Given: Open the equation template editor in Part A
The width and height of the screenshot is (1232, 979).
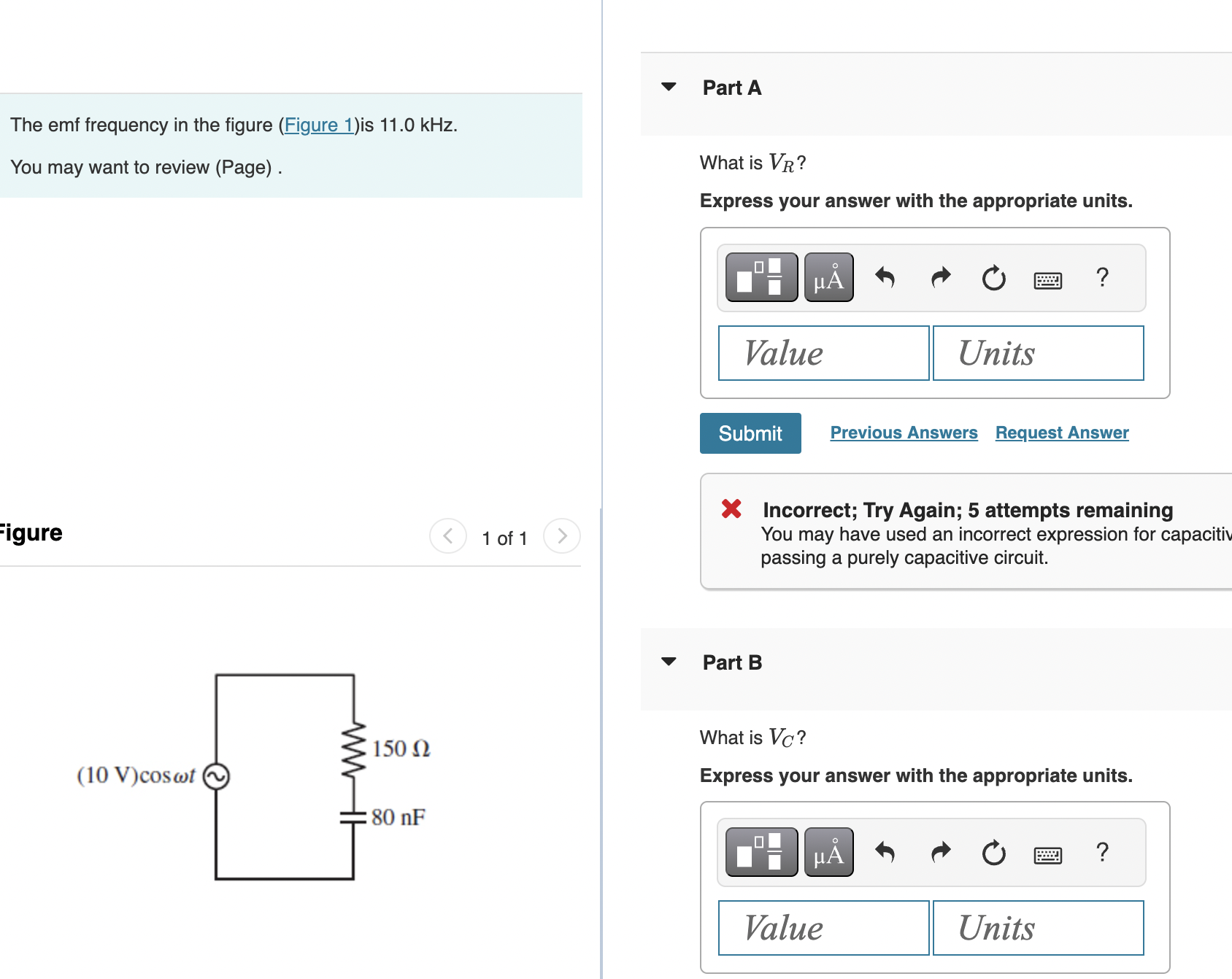Looking at the screenshot, I should tap(761, 278).
